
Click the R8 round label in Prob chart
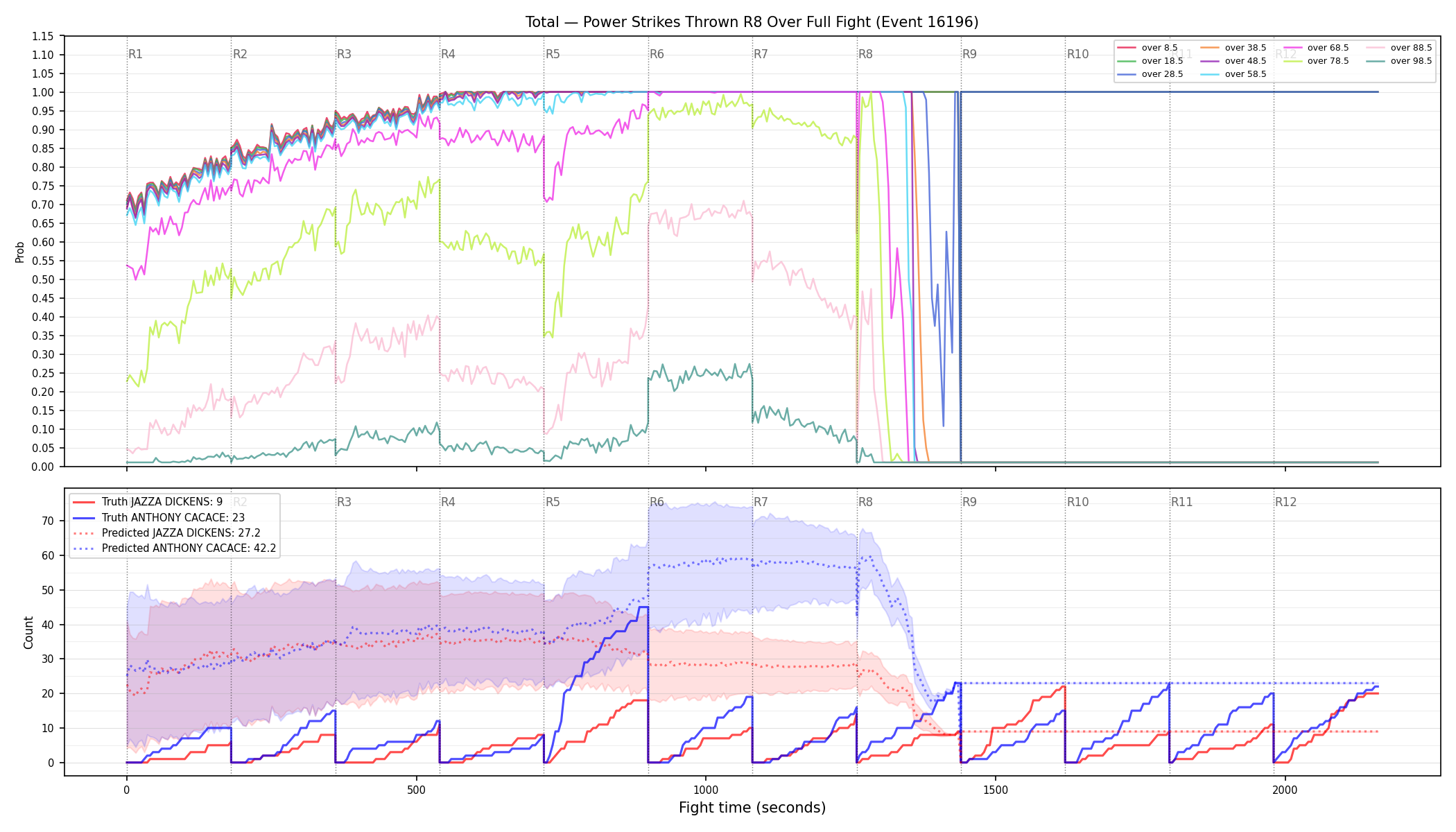[x=865, y=54]
